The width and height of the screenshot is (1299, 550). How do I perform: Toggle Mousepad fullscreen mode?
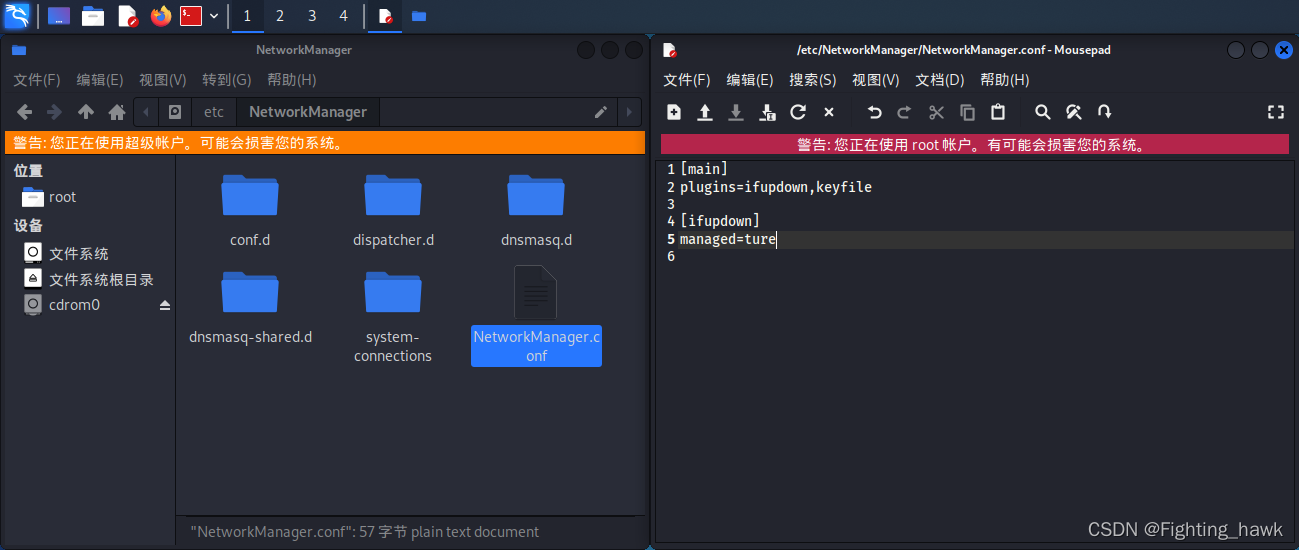(x=1275, y=112)
